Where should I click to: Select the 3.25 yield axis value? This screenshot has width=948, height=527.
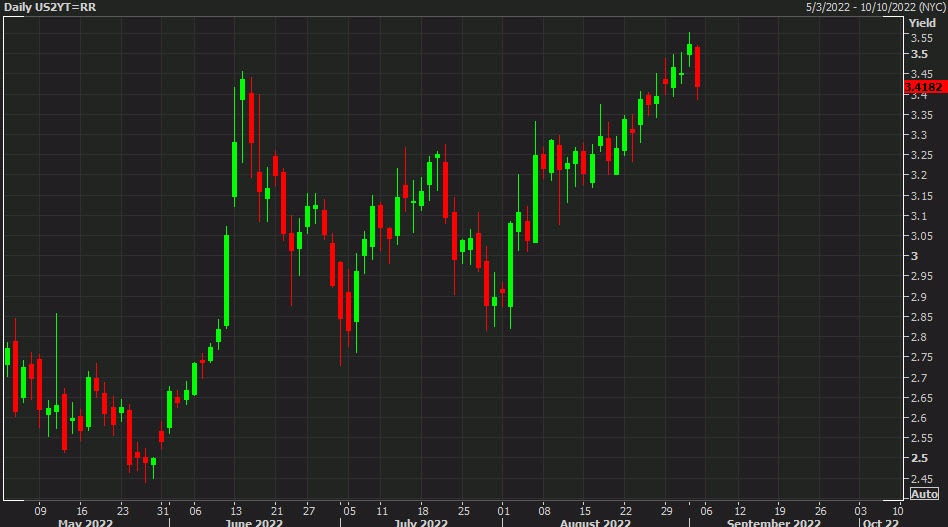tap(921, 155)
